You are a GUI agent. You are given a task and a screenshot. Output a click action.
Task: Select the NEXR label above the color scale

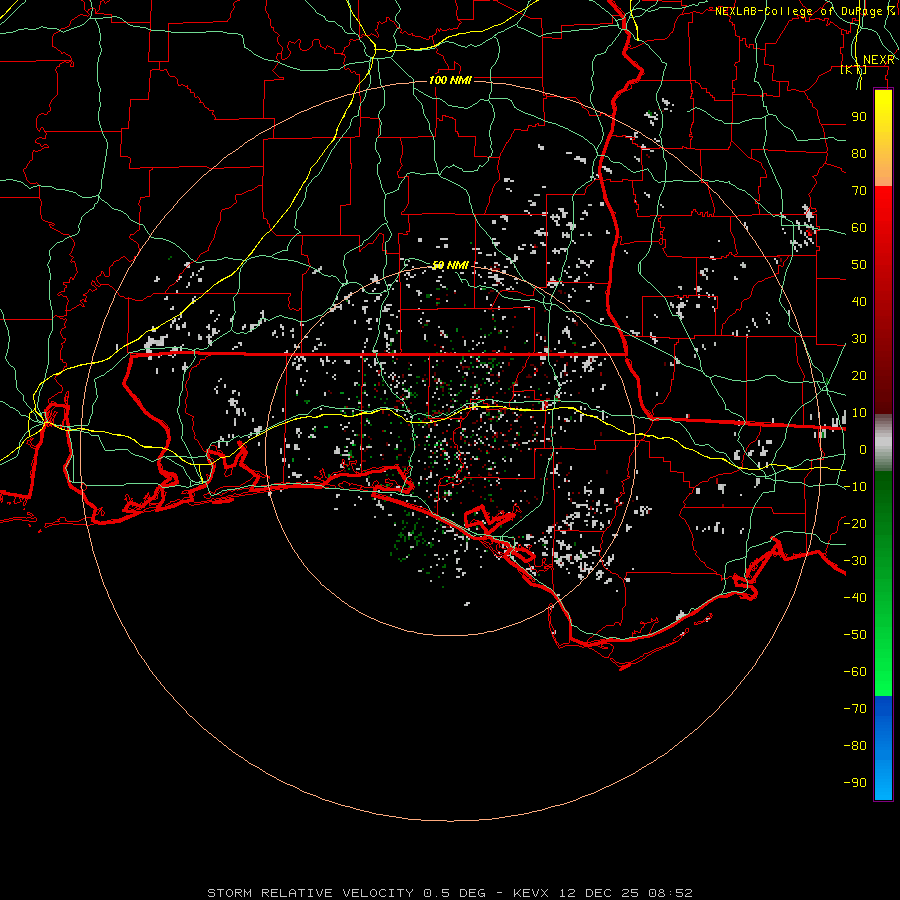point(878,60)
